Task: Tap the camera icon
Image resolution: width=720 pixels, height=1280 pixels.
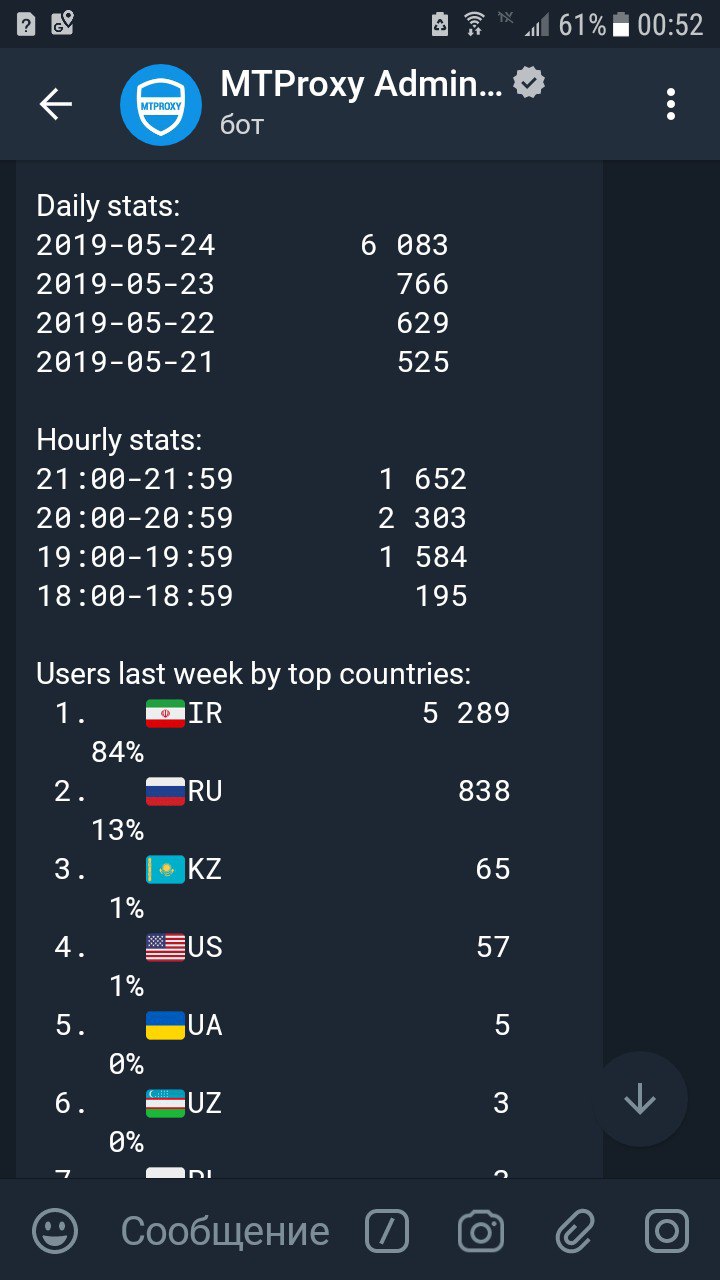Action: coord(481,1231)
